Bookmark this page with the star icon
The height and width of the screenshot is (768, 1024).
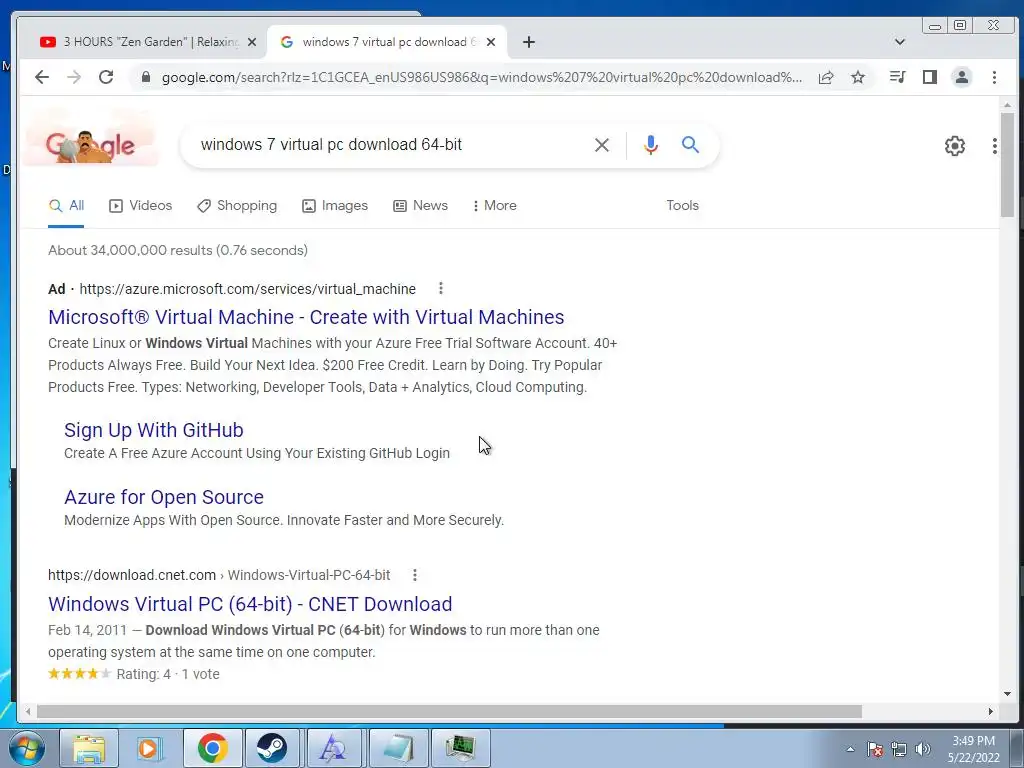(858, 77)
